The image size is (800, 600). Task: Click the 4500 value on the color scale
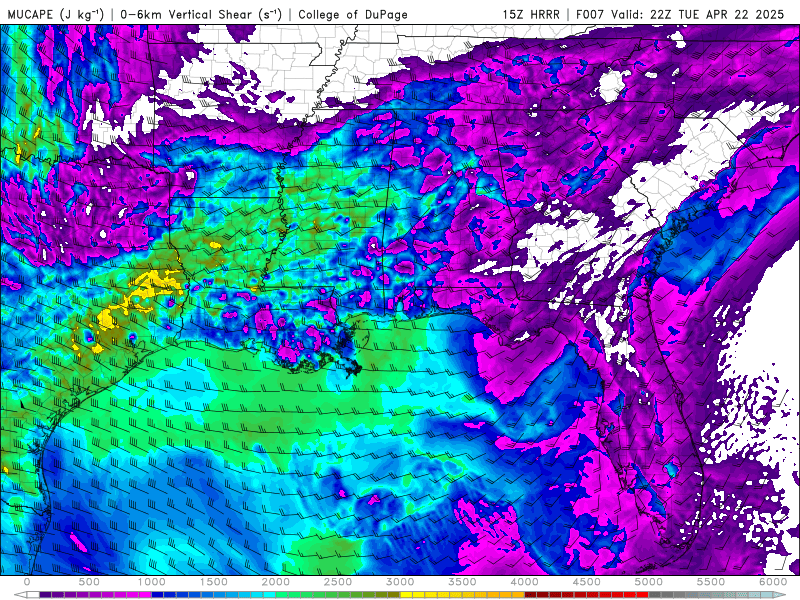(x=587, y=582)
